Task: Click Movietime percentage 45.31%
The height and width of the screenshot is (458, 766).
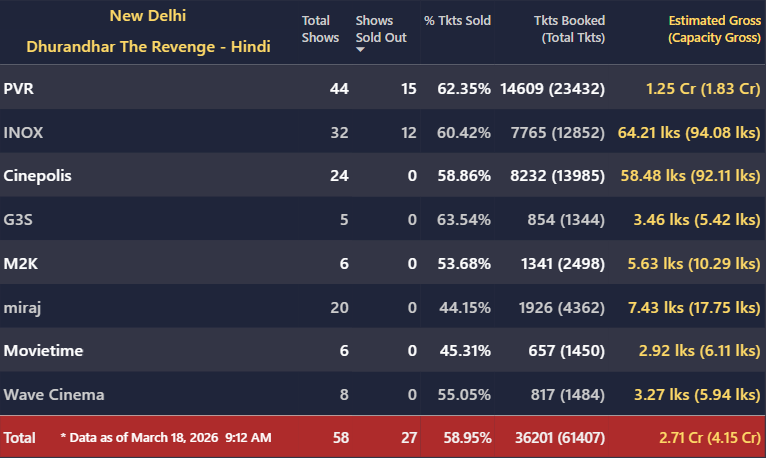Action: [x=465, y=351]
